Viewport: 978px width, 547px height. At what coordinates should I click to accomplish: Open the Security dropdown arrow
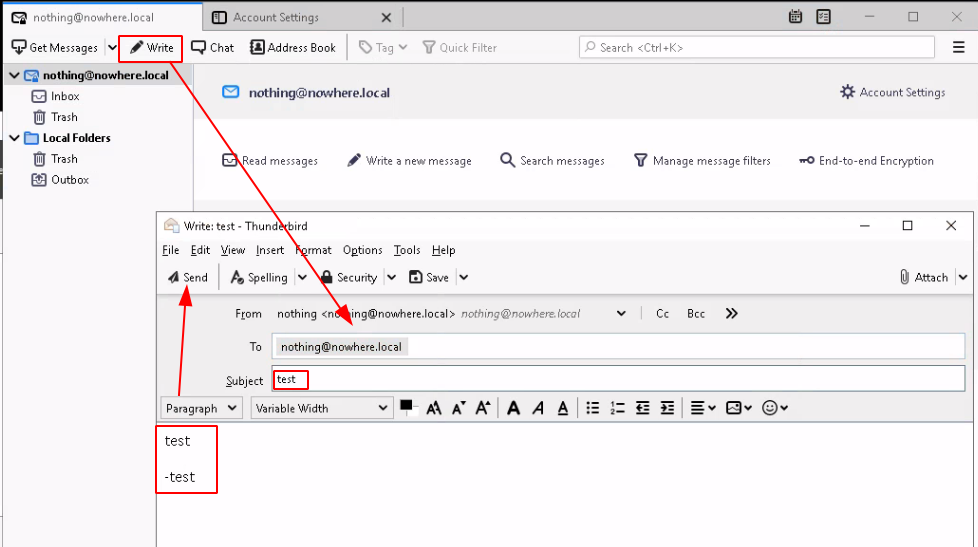click(392, 278)
